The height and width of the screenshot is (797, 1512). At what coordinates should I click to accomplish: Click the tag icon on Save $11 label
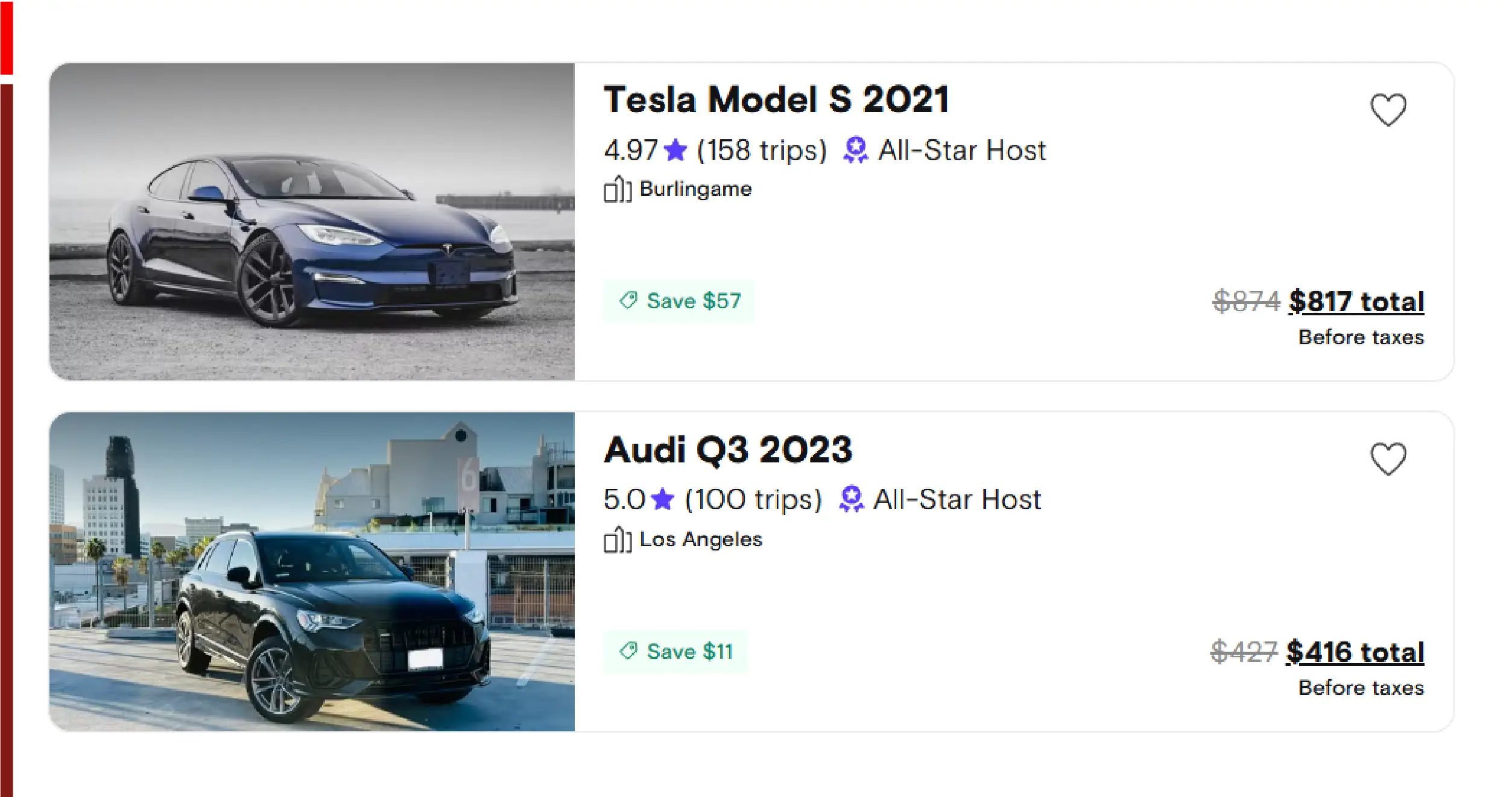[627, 651]
